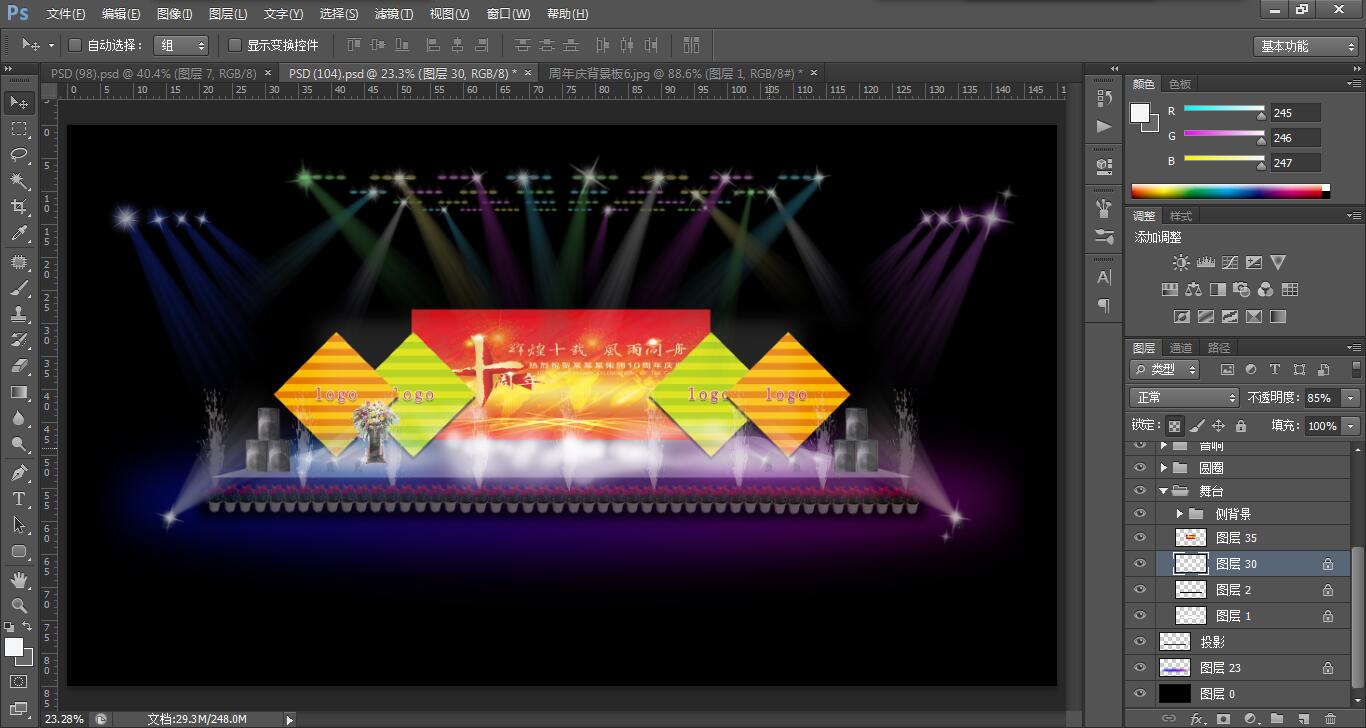Image resolution: width=1366 pixels, height=728 pixels.
Task: Select the Brush tool
Action: tap(18, 288)
